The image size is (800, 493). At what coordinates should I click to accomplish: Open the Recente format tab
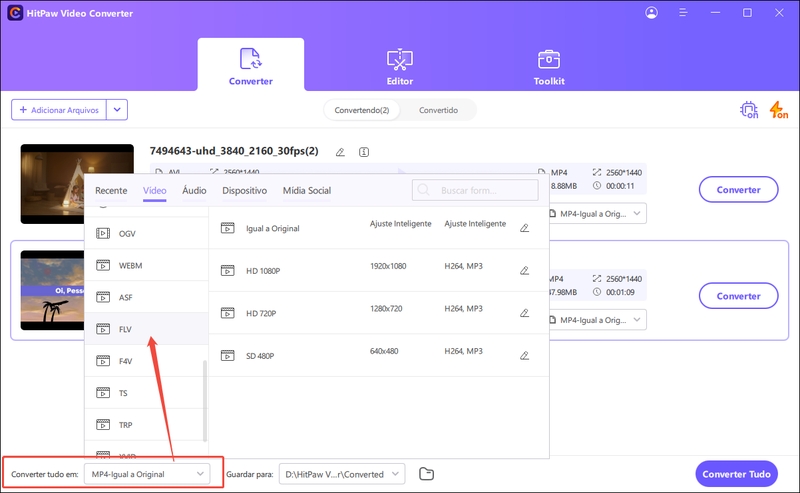point(111,190)
